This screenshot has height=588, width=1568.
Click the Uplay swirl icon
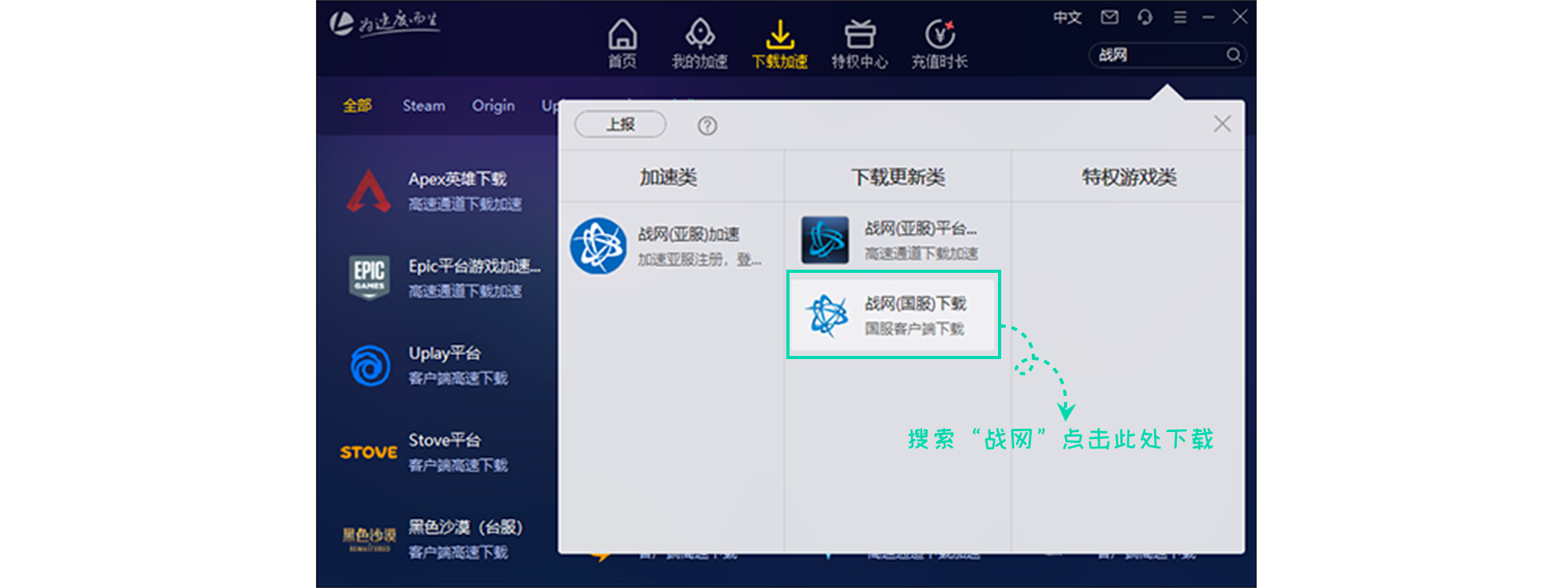pos(370,365)
